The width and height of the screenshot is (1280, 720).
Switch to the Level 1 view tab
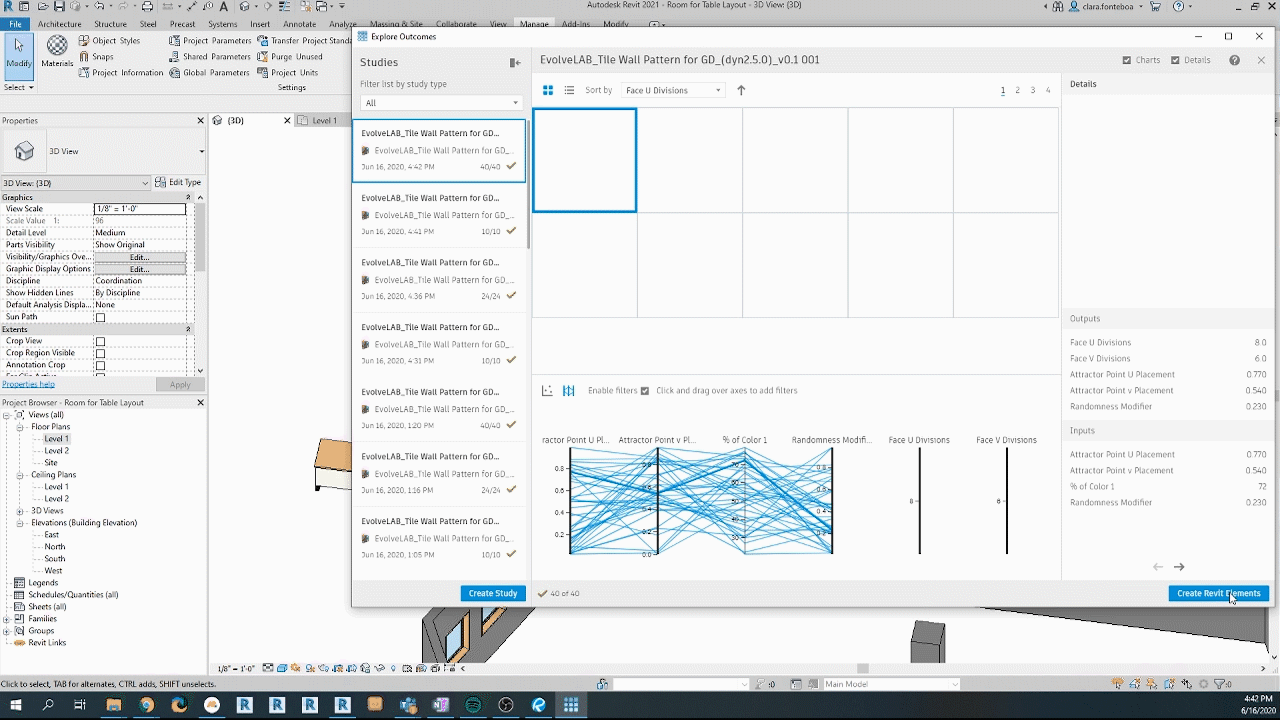point(323,120)
